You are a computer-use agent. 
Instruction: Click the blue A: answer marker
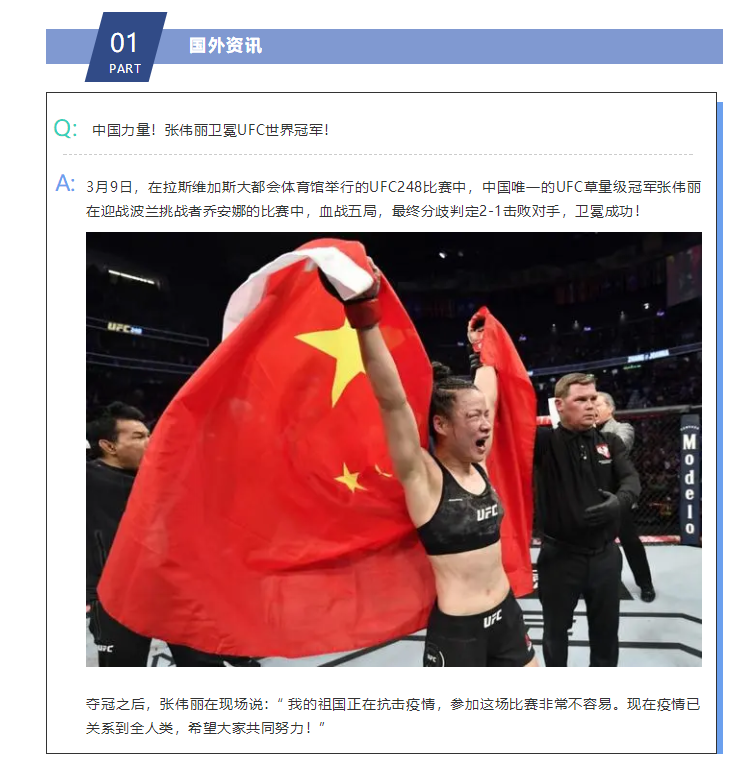pos(65,184)
